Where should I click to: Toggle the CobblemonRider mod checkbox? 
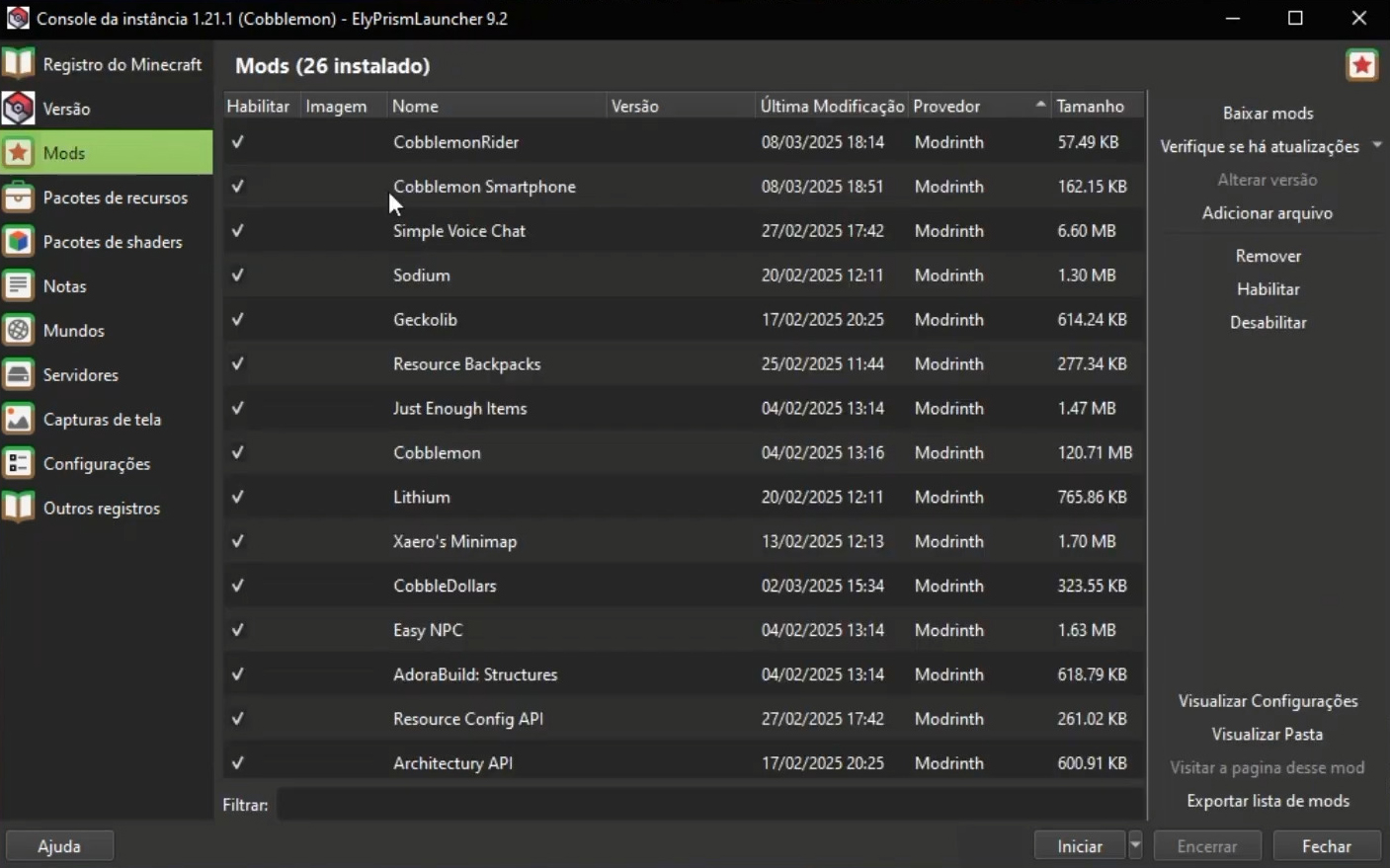(x=237, y=142)
